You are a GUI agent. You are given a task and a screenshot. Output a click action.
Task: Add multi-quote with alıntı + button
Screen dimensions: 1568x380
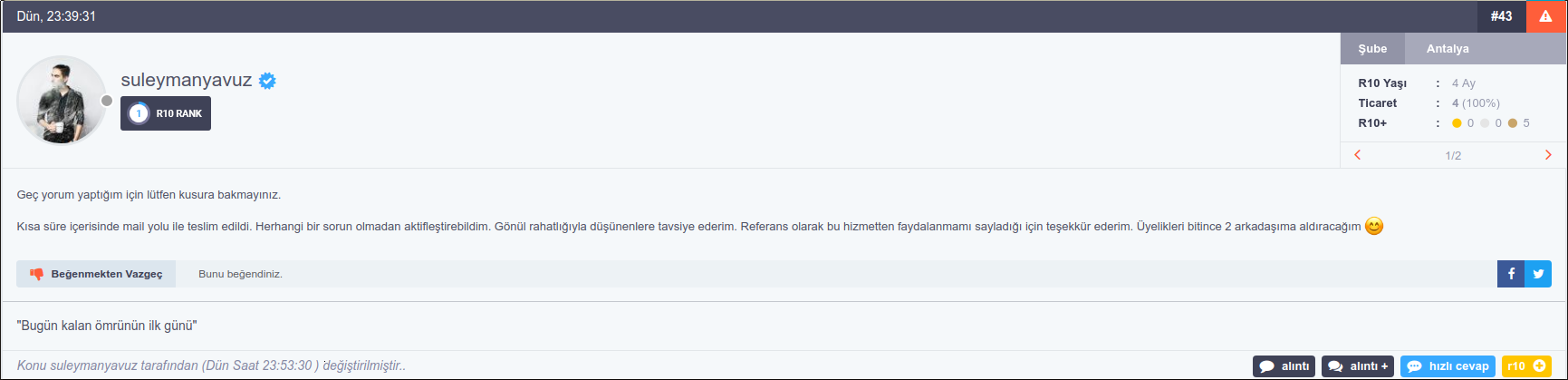tap(1358, 366)
